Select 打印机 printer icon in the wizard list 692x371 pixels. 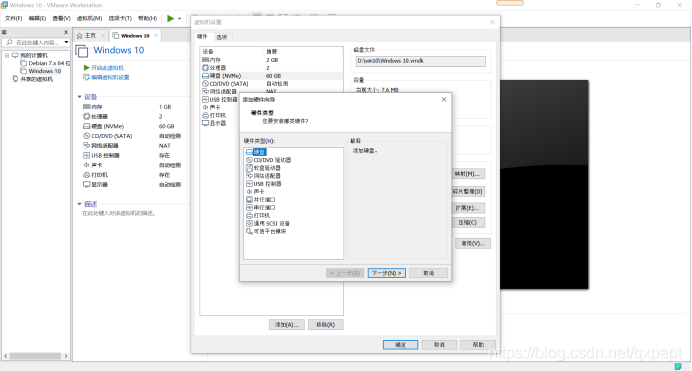(x=249, y=215)
